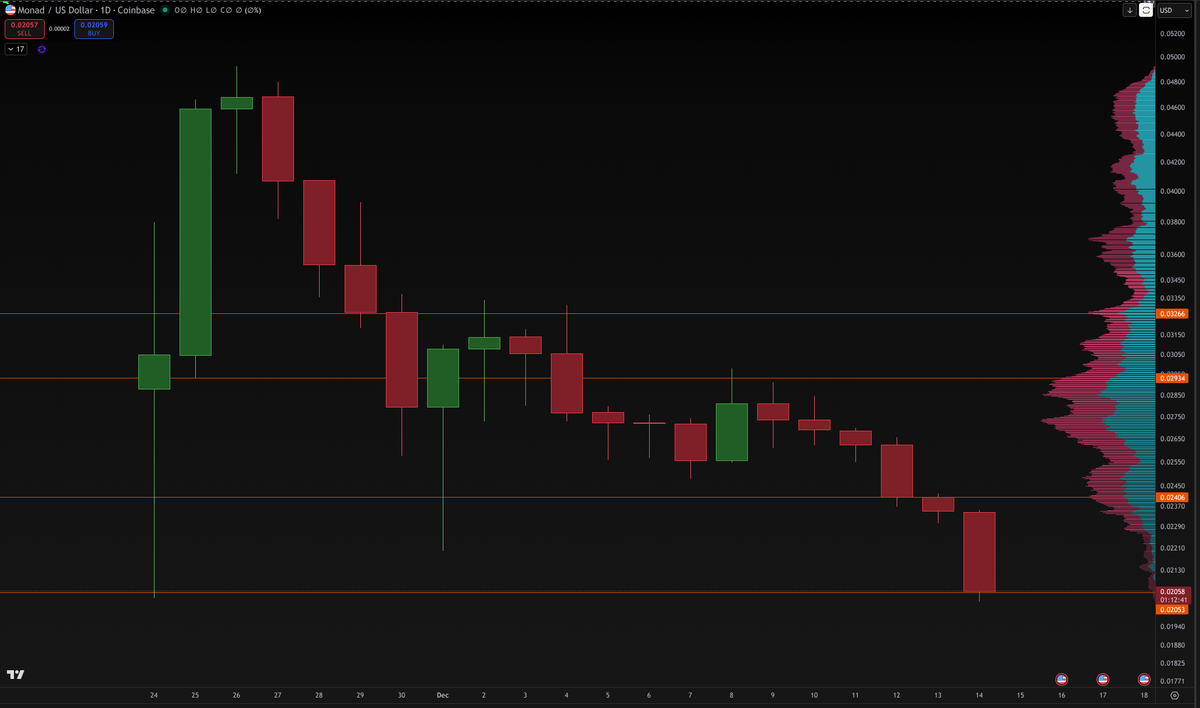Click the 0.01771 price axis value
Viewport: 1200px width, 708px height.
point(1172,681)
